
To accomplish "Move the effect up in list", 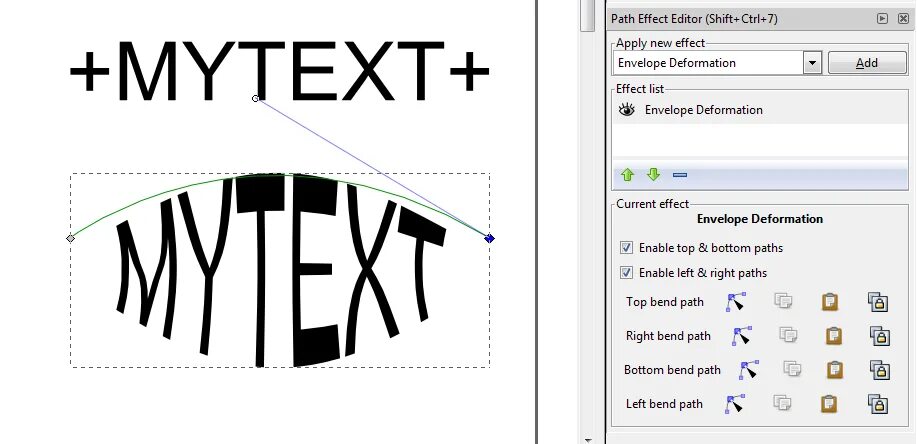I will pos(628,174).
